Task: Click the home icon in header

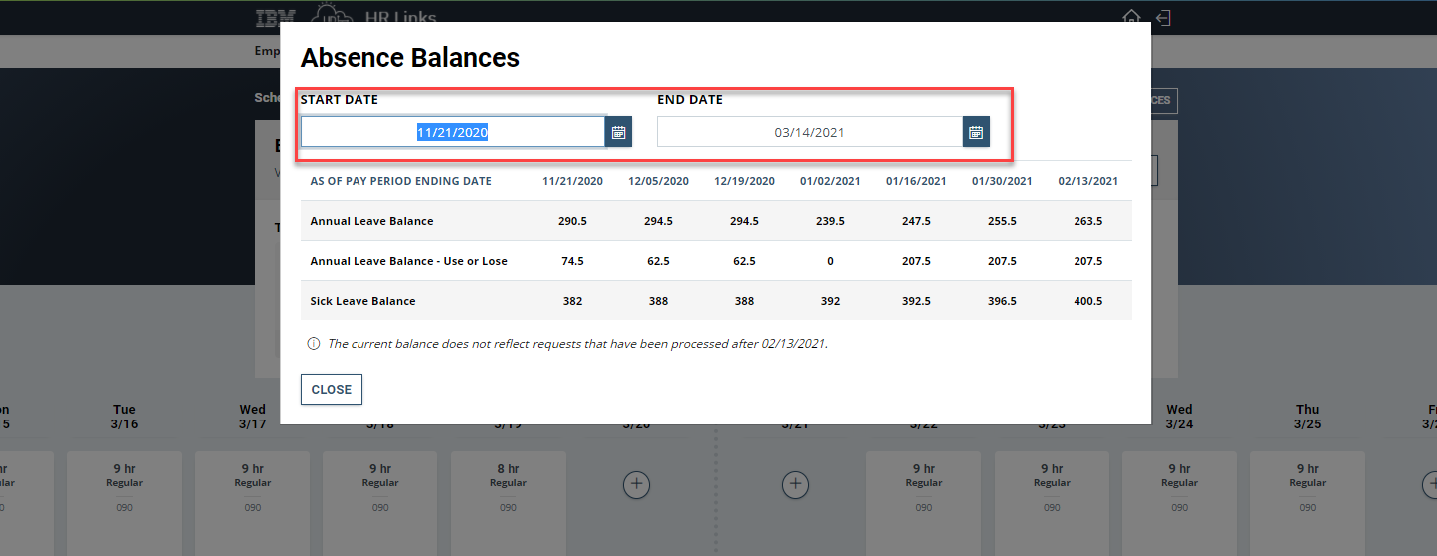Action: [x=1131, y=18]
